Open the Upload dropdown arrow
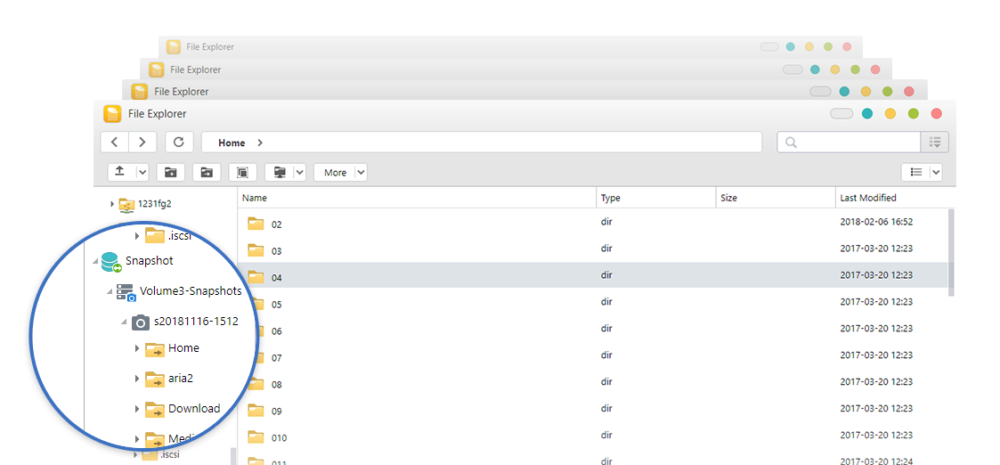Screen dimensions: 1000x465 142,172
